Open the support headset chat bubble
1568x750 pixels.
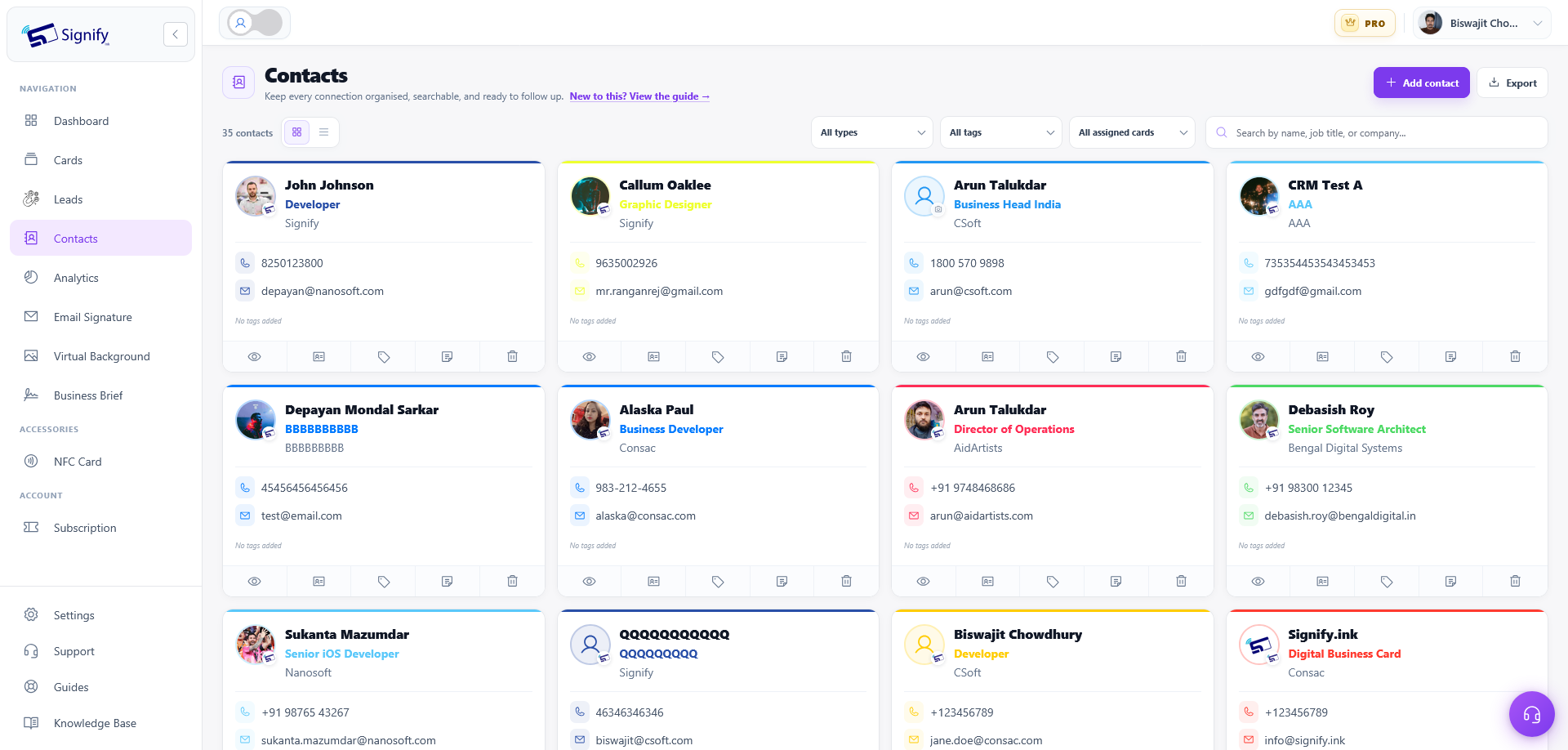tap(1531, 714)
